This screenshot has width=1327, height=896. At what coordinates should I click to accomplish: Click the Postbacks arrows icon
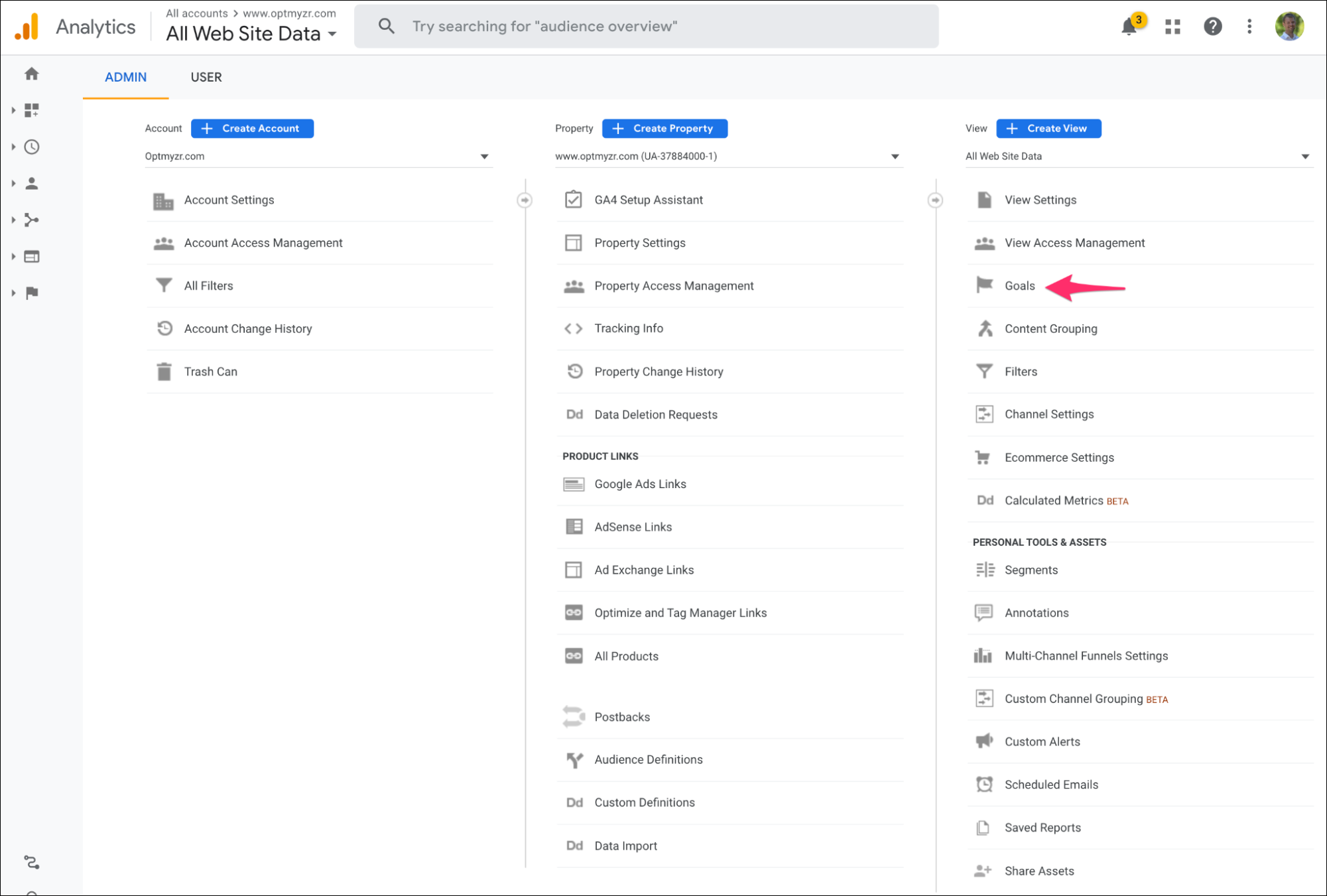click(x=574, y=716)
